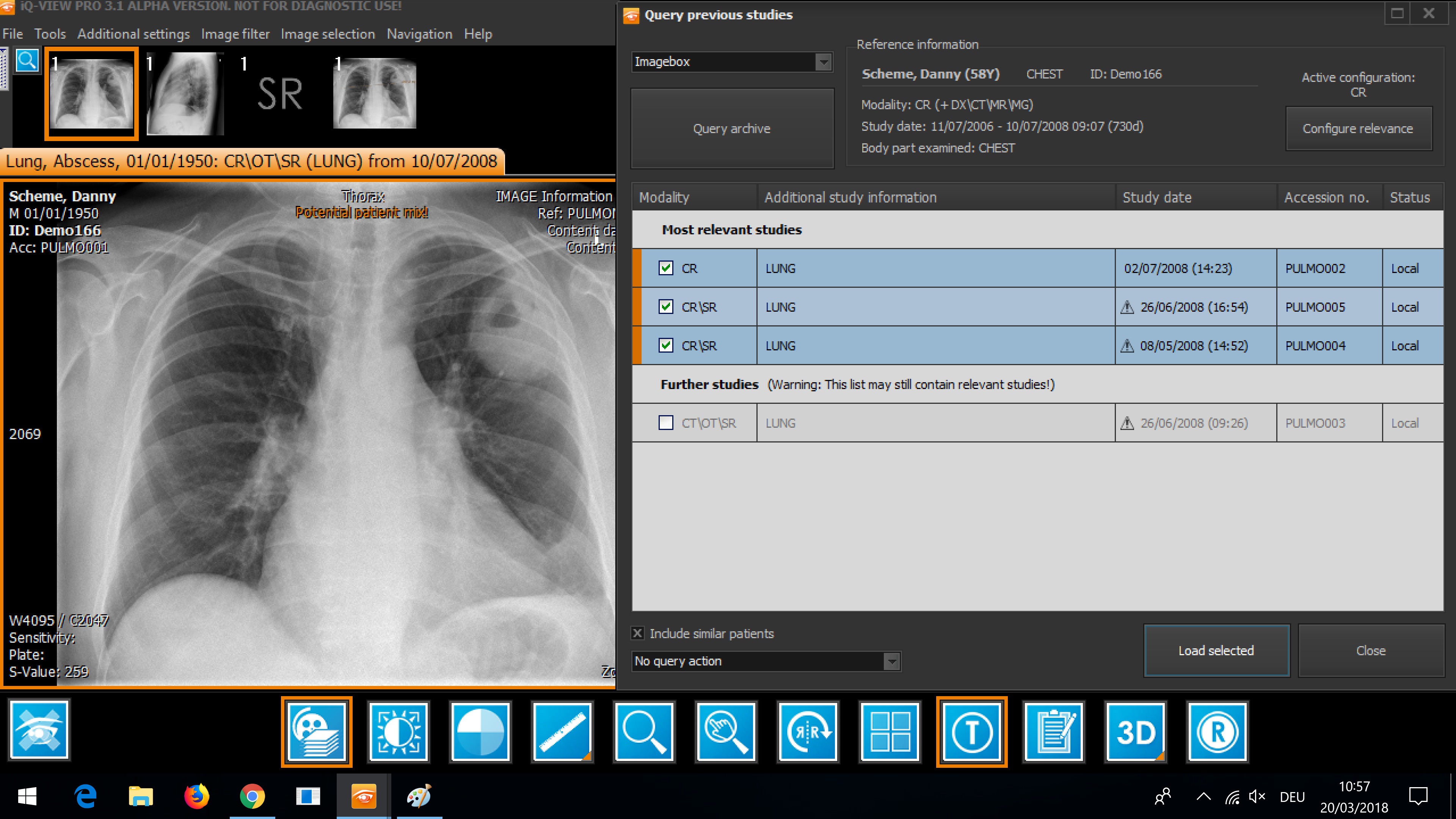Select the window/level brightness tool
Viewport: 1456px width, 819px height.
[399, 731]
